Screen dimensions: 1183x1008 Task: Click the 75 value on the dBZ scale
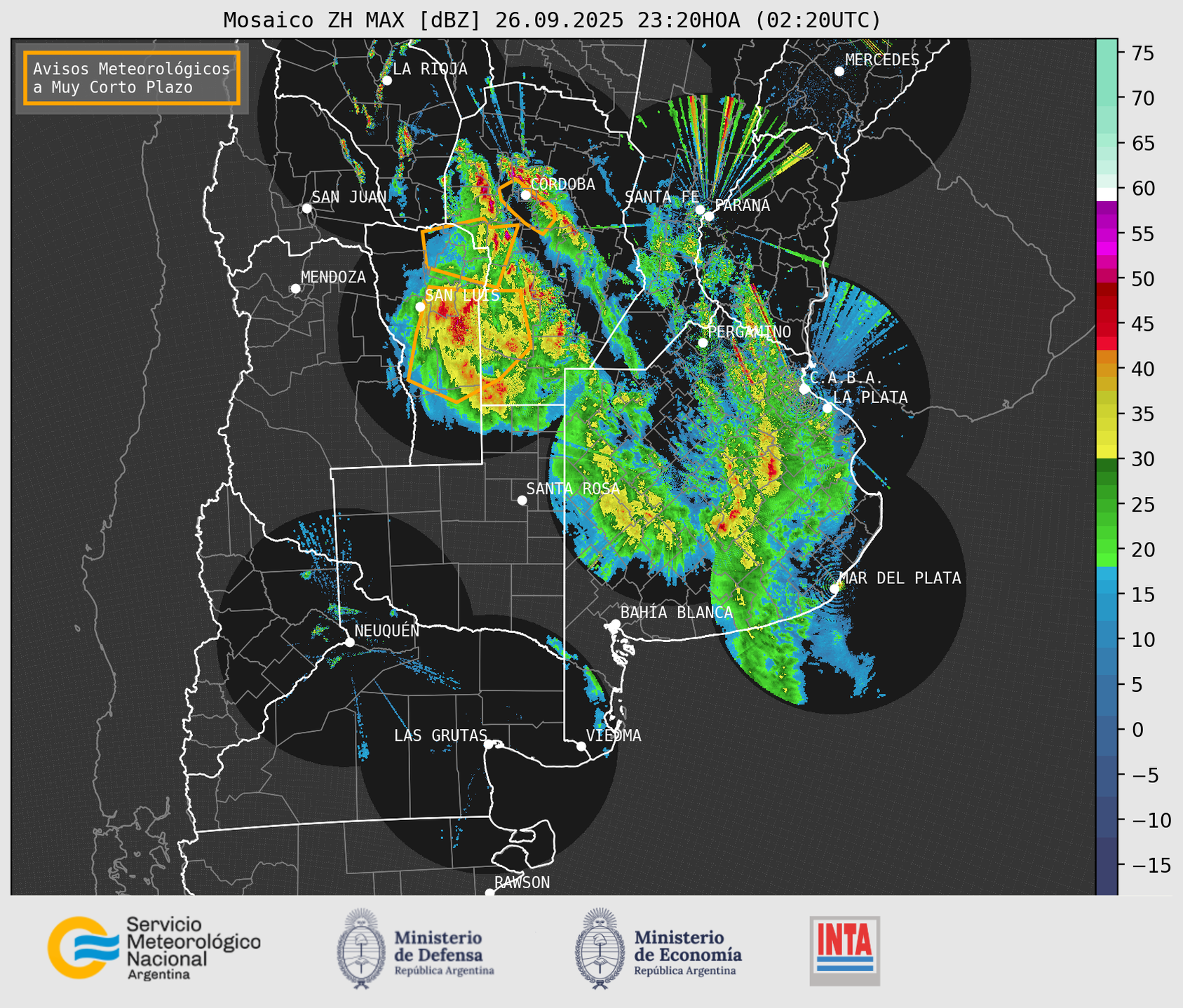point(1144,53)
